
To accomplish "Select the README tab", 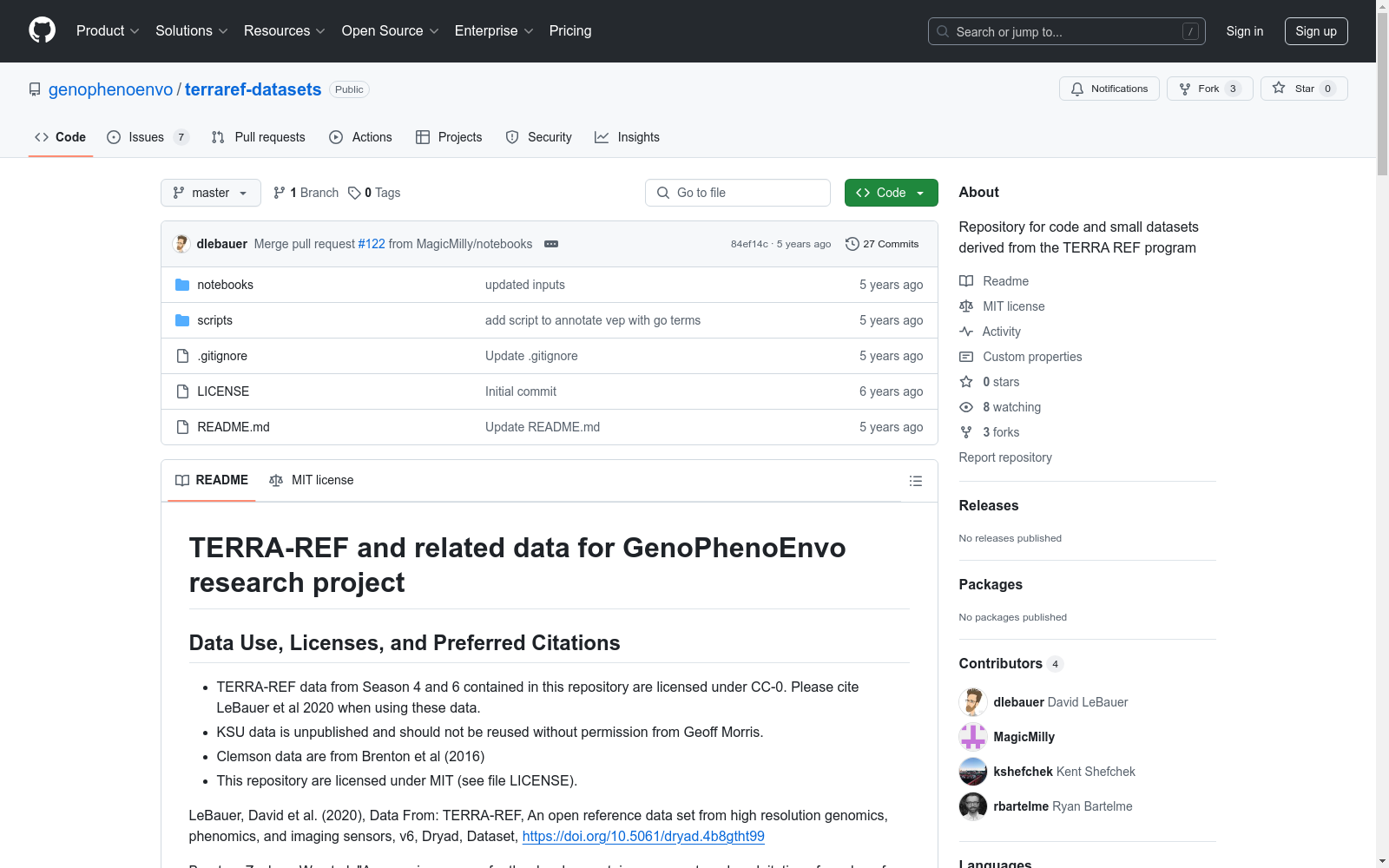I will 212,480.
